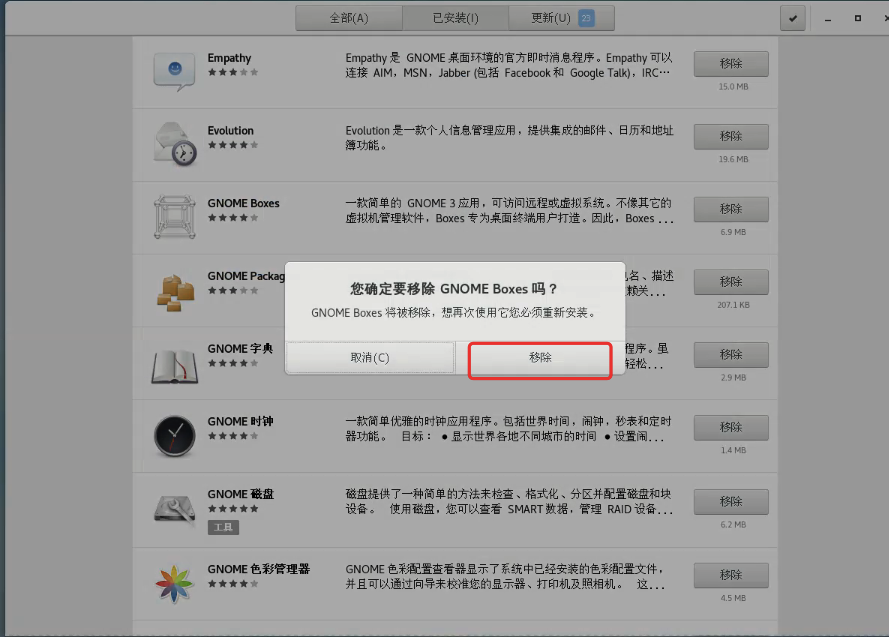
Task: Remove Empathy using its 移除 button
Action: click(x=731, y=63)
